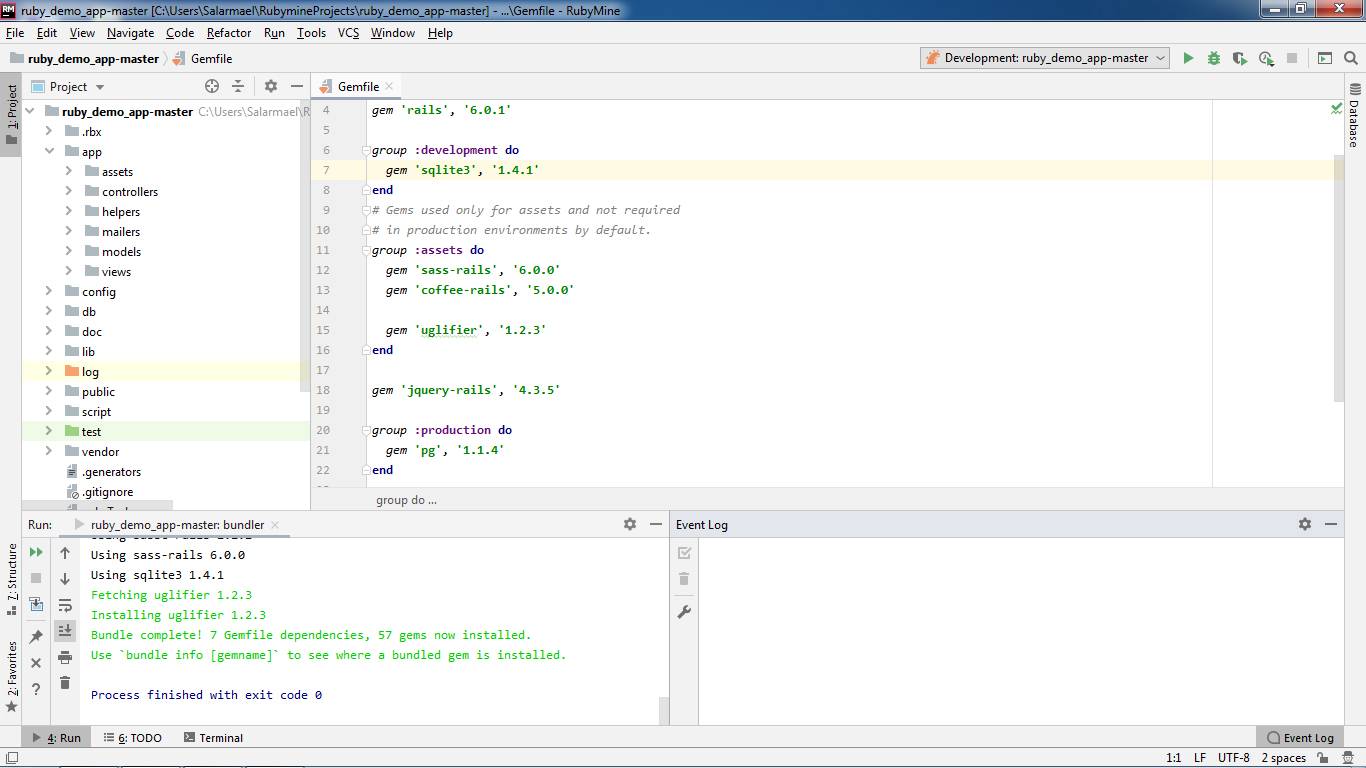Start debugging with the bug icon
The image size is (1366, 768).
pyautogui.click(x=1214, y=58)
